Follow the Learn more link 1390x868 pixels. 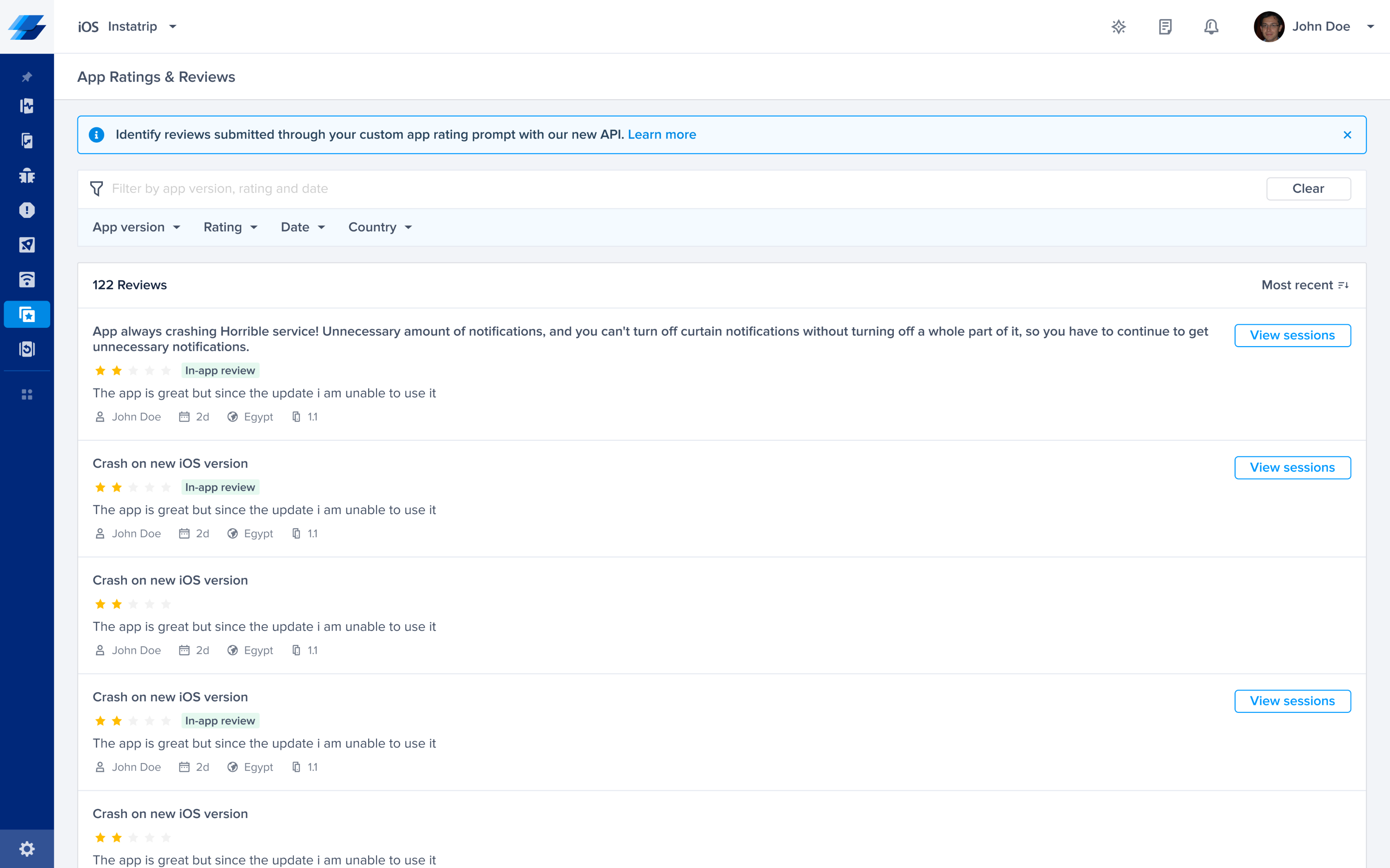coord(661,134)
